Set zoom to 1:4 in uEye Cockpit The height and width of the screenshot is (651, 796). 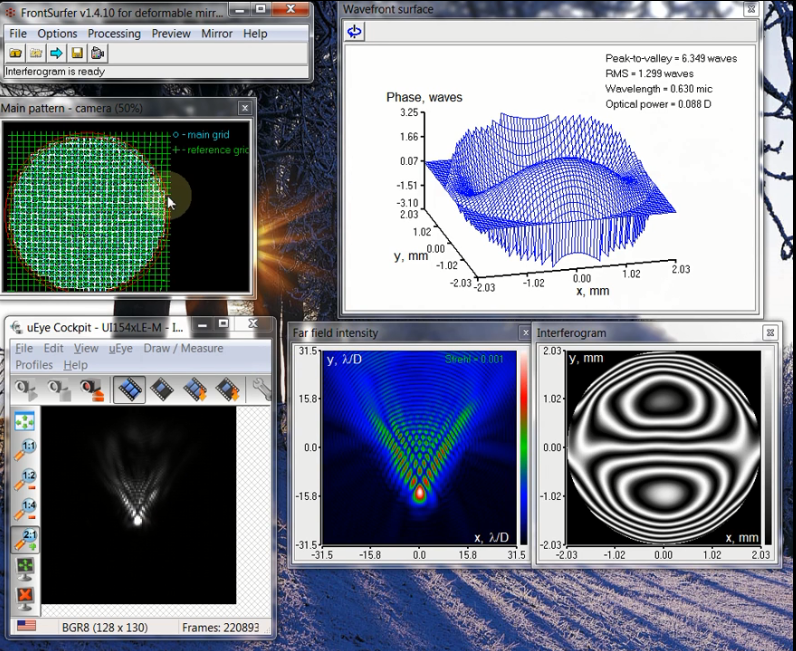[24, 509]
